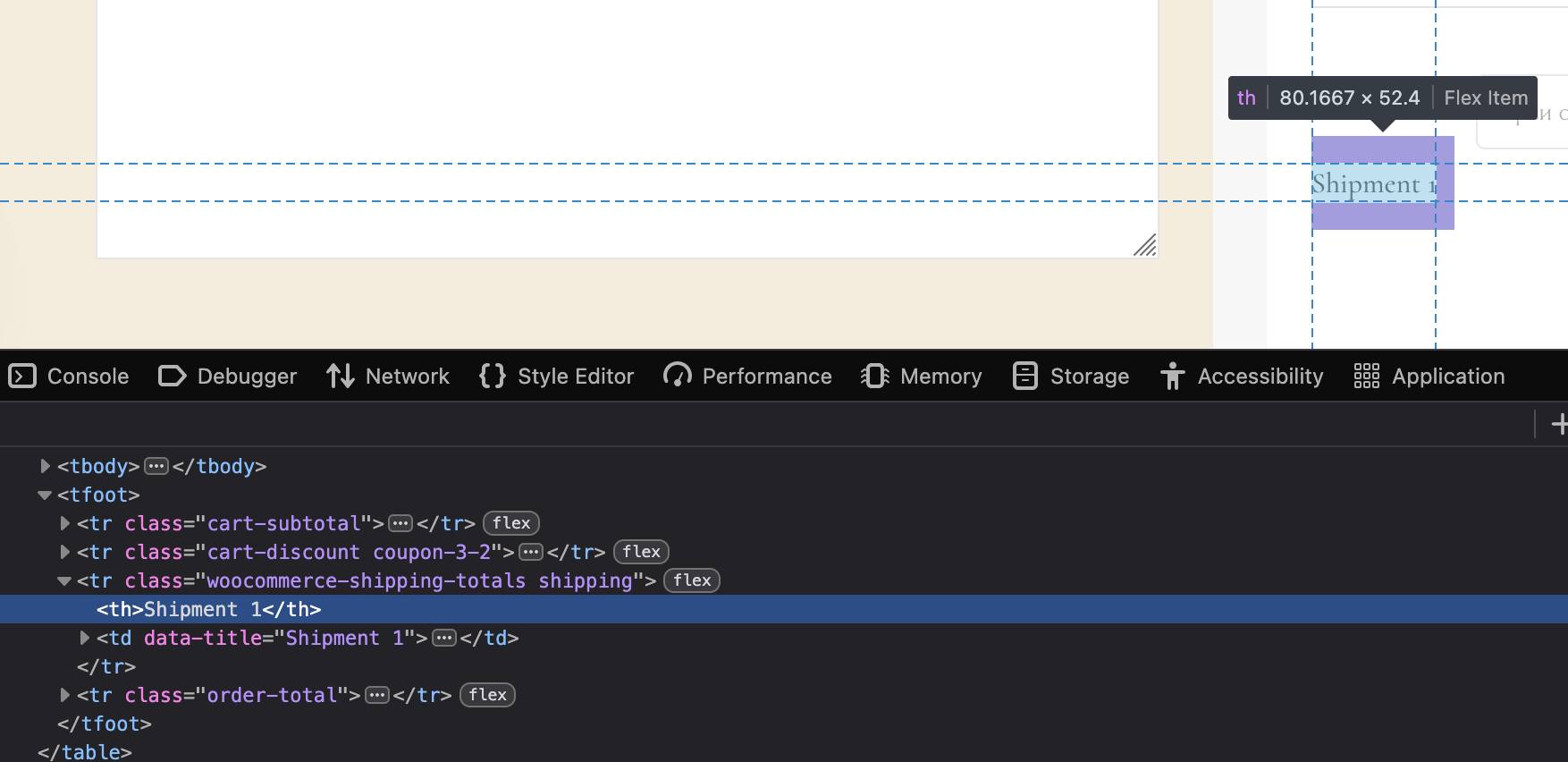
Task: Collapse the tfoot node
Action: (x=45, y=495)
